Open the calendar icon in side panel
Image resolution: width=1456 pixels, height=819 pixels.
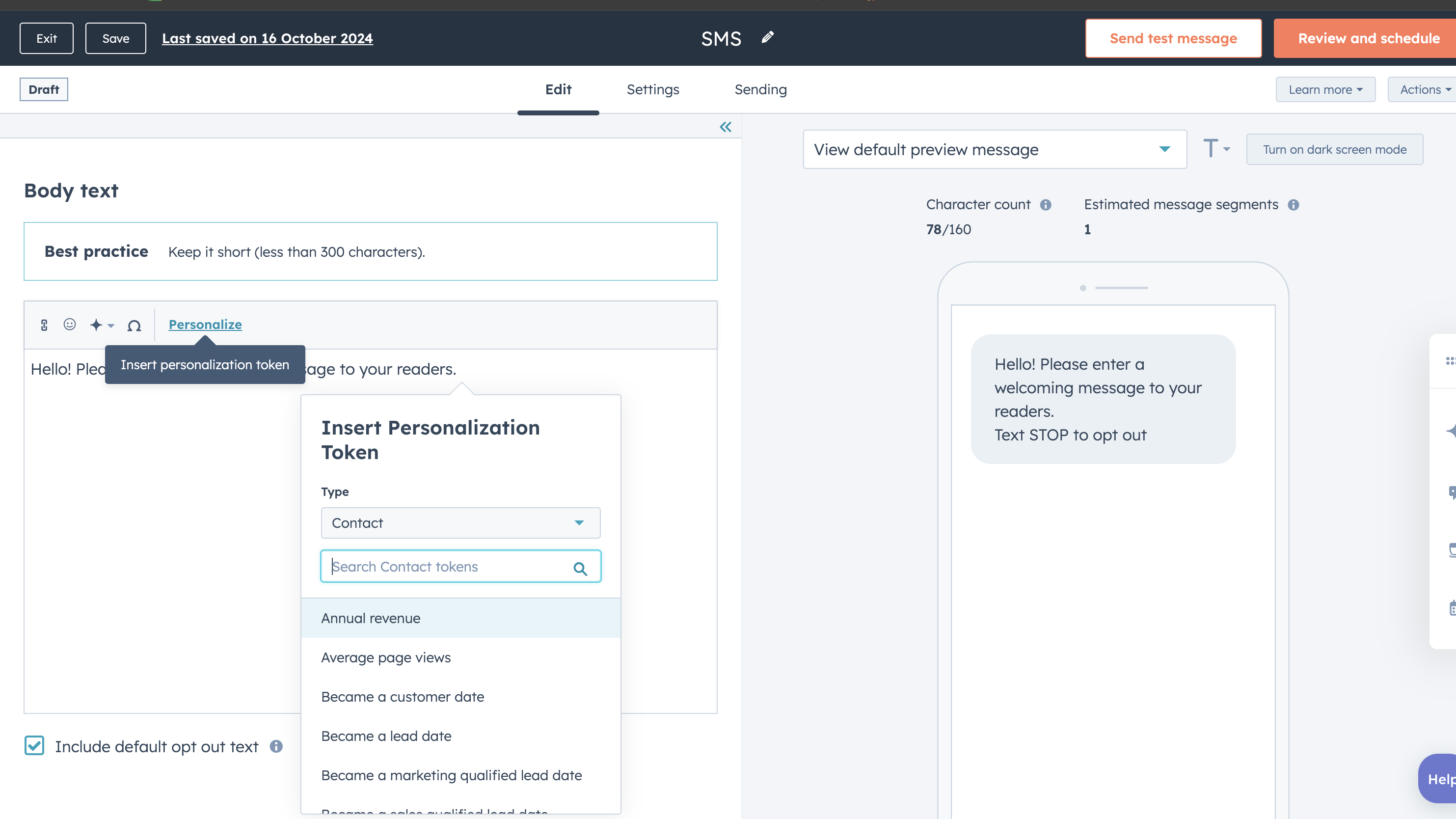tap(1452, 607)
